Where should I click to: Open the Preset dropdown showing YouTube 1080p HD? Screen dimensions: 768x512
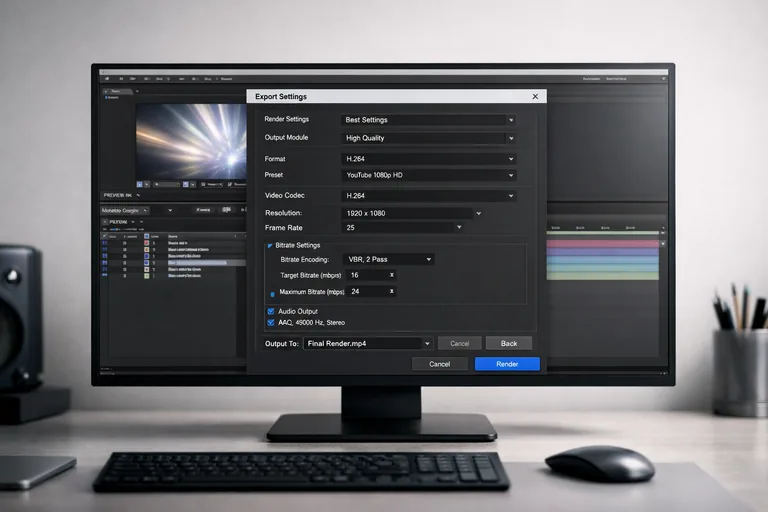click(x=511, y=175)
